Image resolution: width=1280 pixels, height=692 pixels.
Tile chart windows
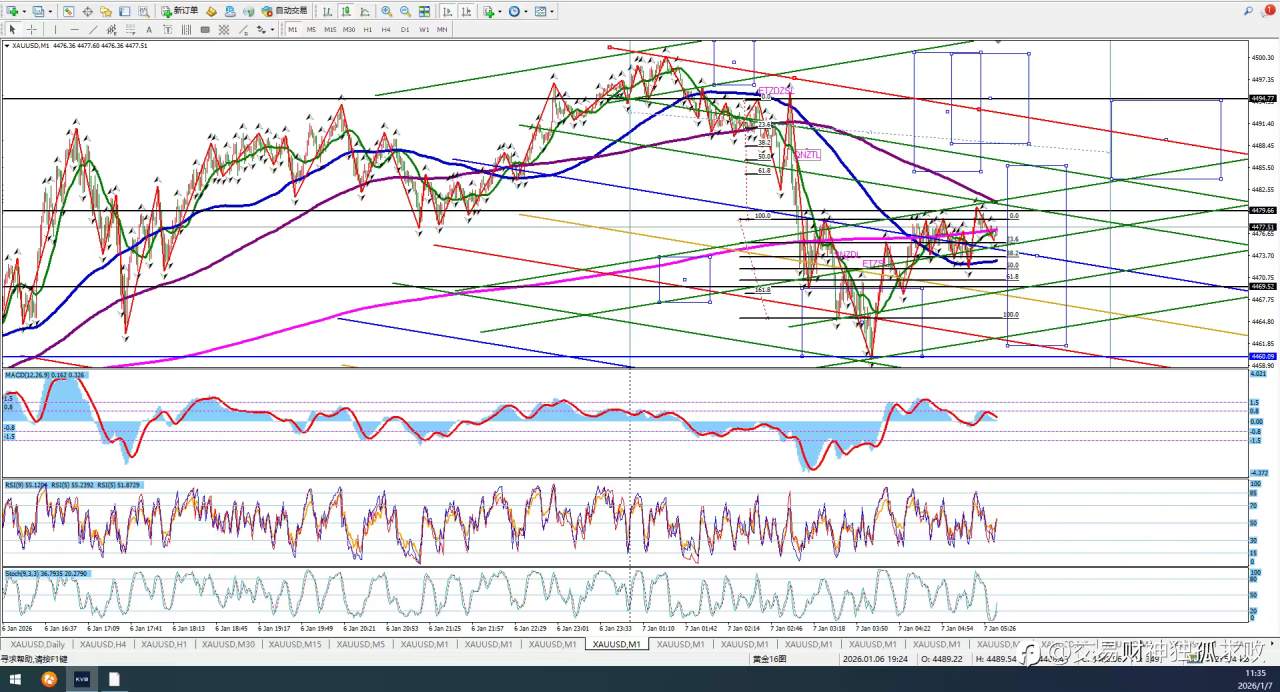pyautogui.click(x=424, y=11)
